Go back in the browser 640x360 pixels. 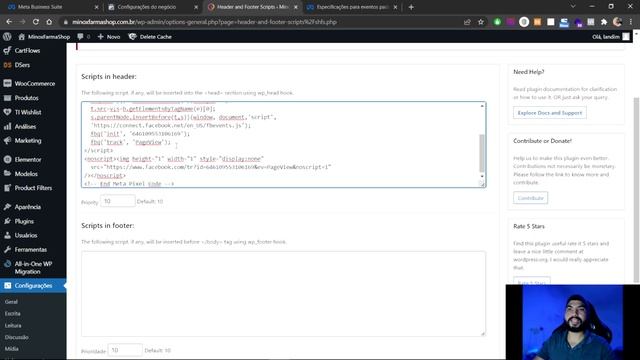(x=9, y=22)
